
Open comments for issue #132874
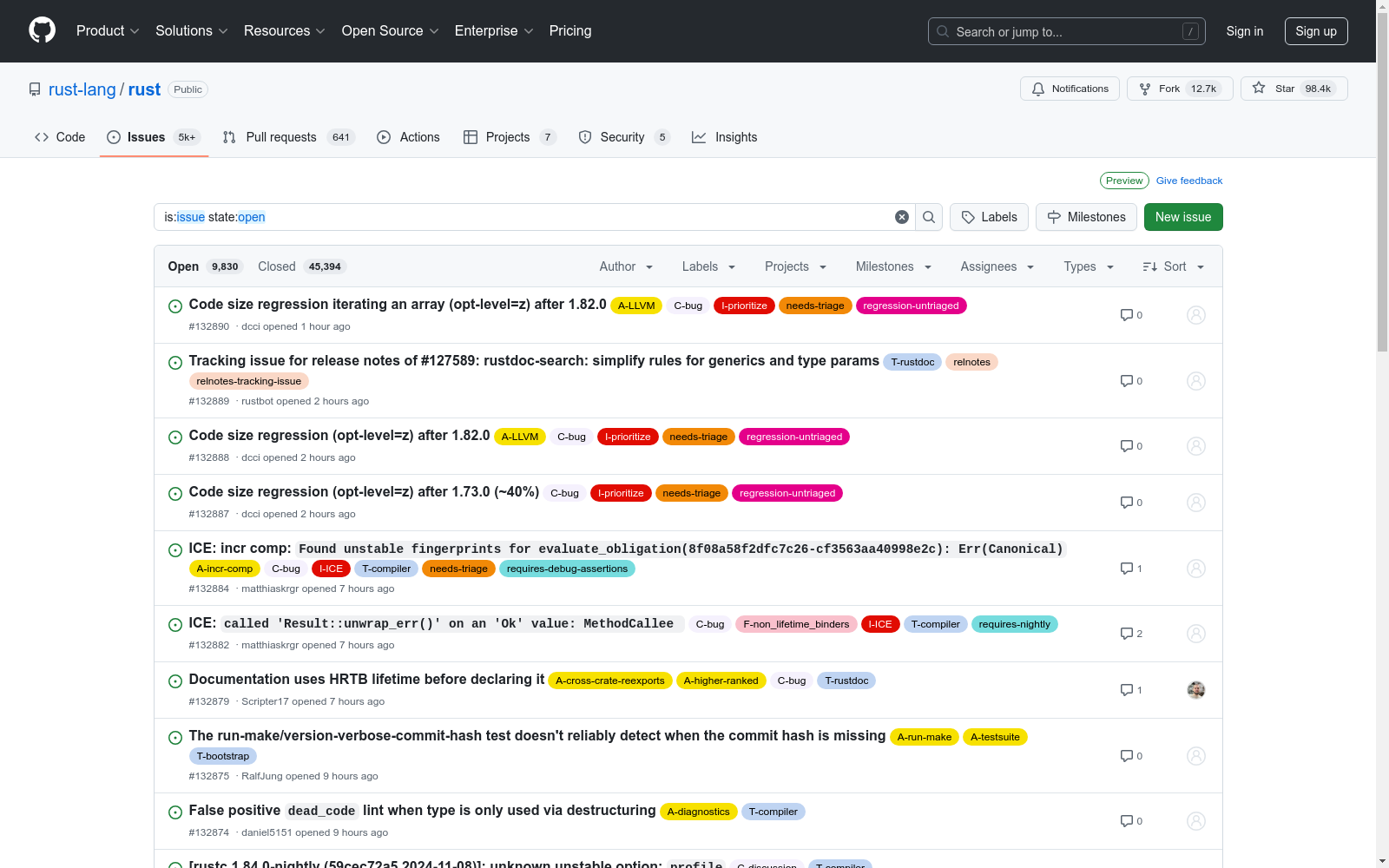[1131, 821]
